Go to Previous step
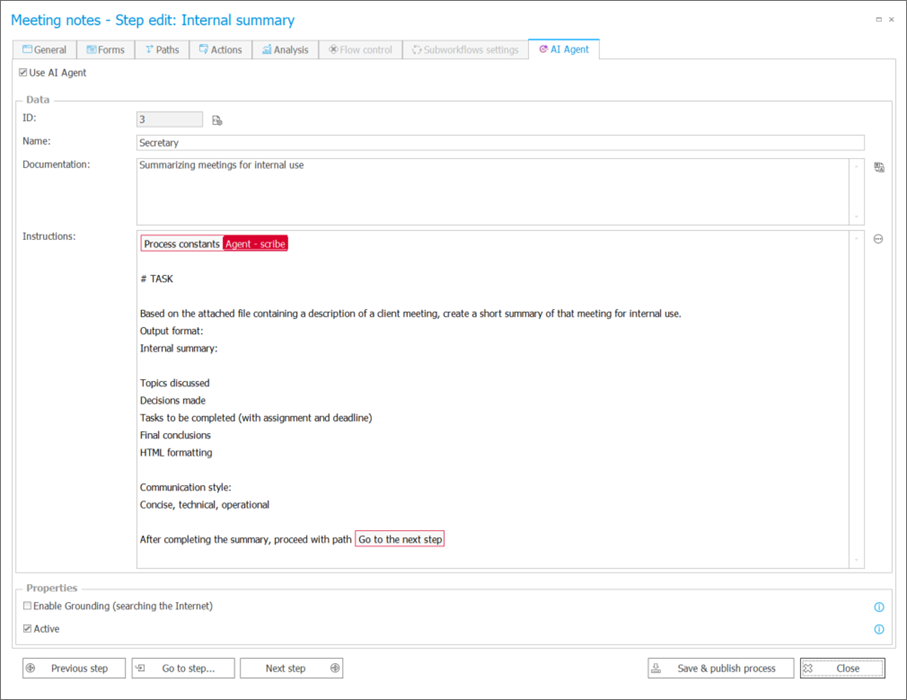This screenshot has height=700, width=907. [74, 668]
